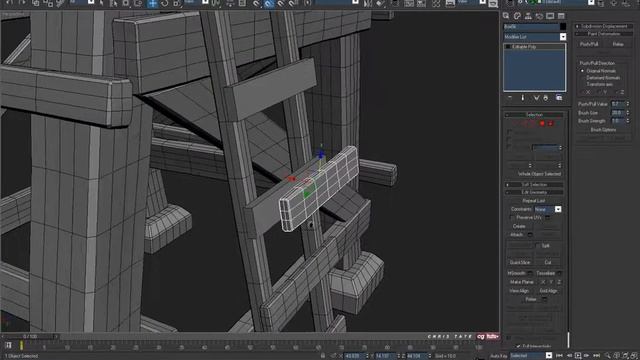
Task: Open the Create command panel tab
Action: pyautogui.click(x=506, y=16)
